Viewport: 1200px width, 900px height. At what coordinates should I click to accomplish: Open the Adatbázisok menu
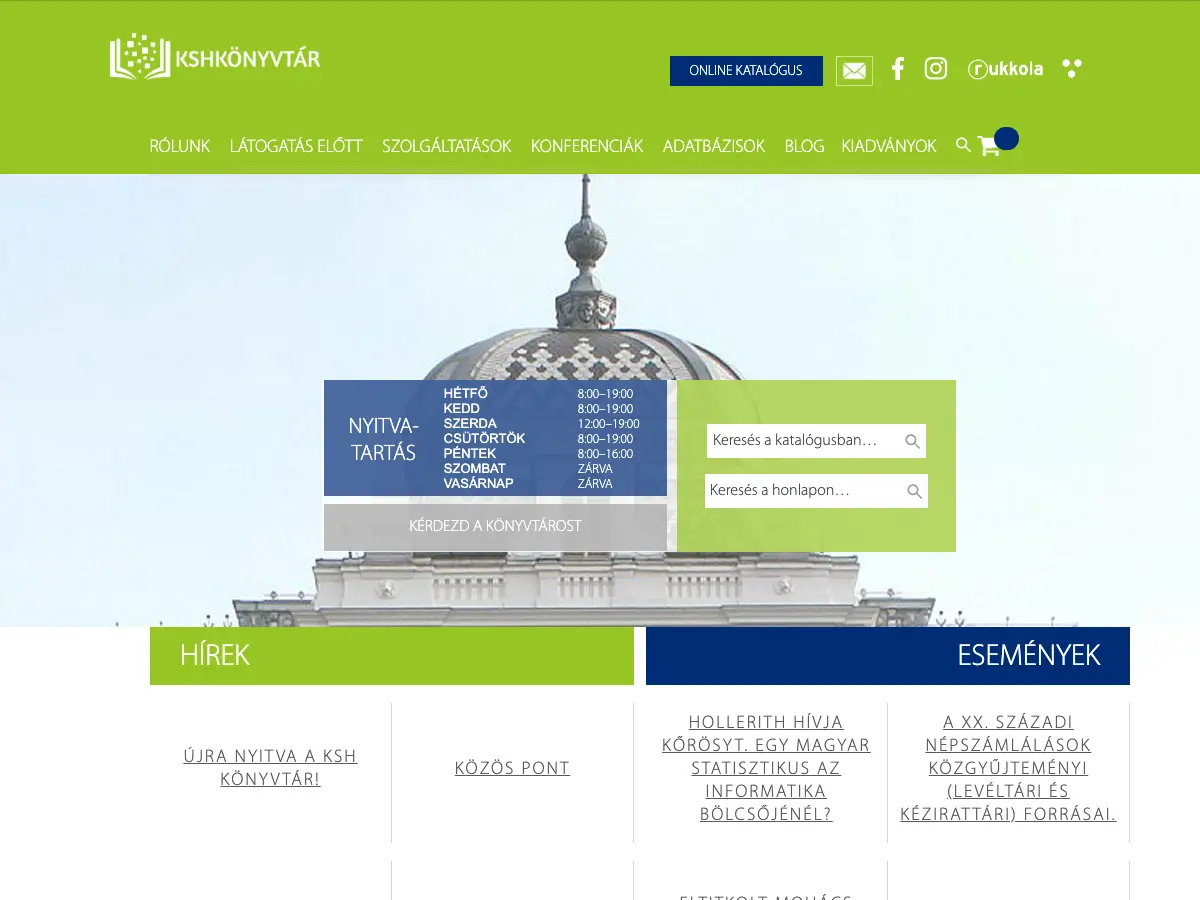(714, 146)
